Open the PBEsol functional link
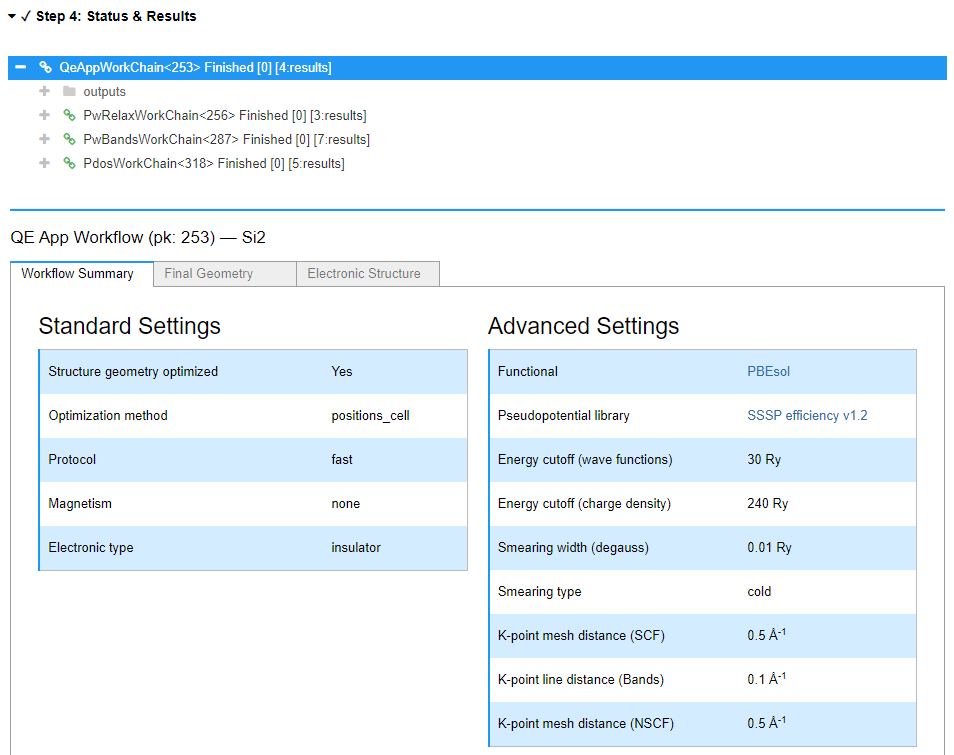 coord(768,372)
